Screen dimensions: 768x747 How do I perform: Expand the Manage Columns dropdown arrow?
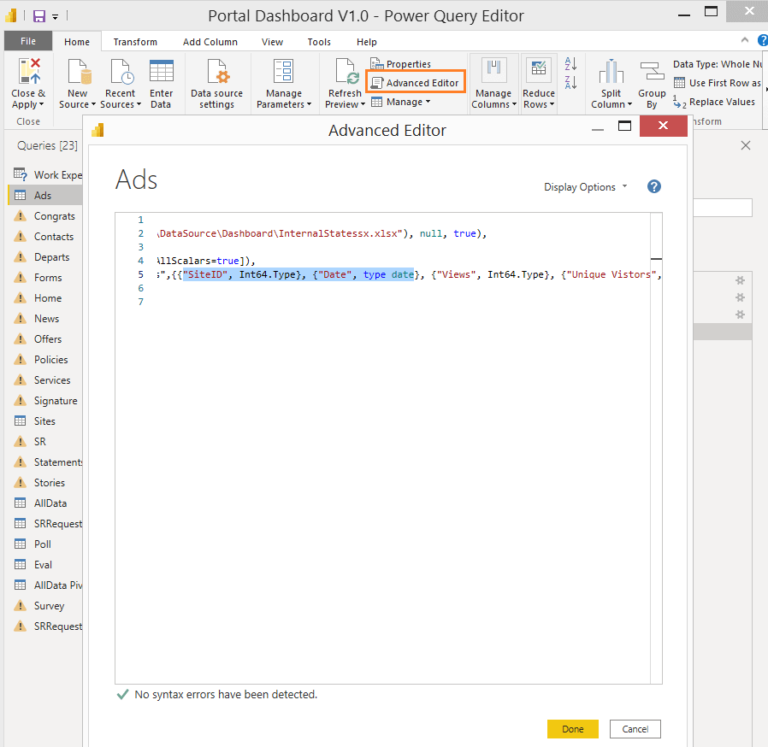(x=514, y=104)
